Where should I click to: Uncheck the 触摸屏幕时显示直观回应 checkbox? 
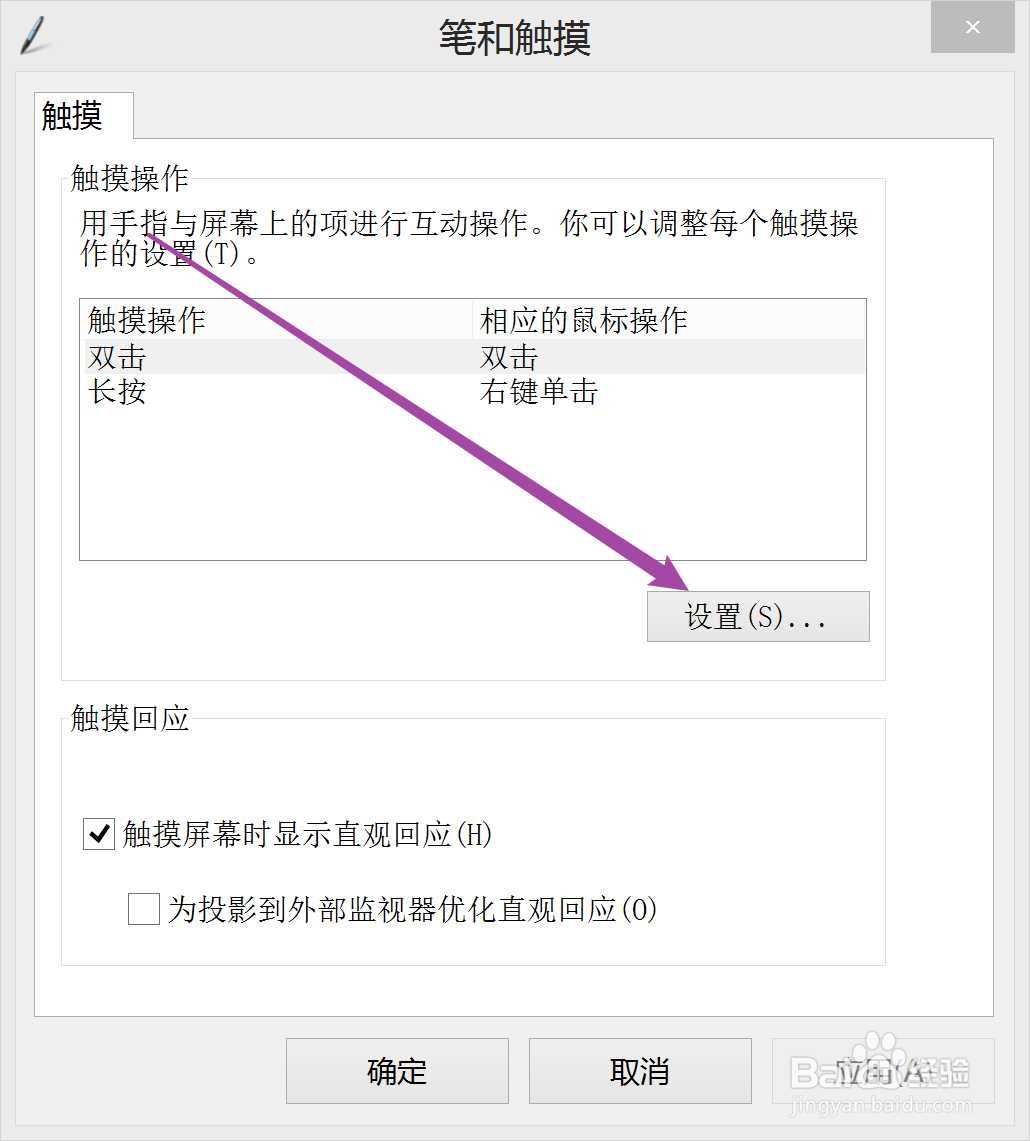[x=99, y=834]
